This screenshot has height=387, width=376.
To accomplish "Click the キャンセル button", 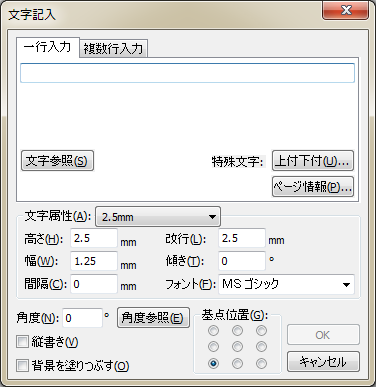I will [323, 362].
